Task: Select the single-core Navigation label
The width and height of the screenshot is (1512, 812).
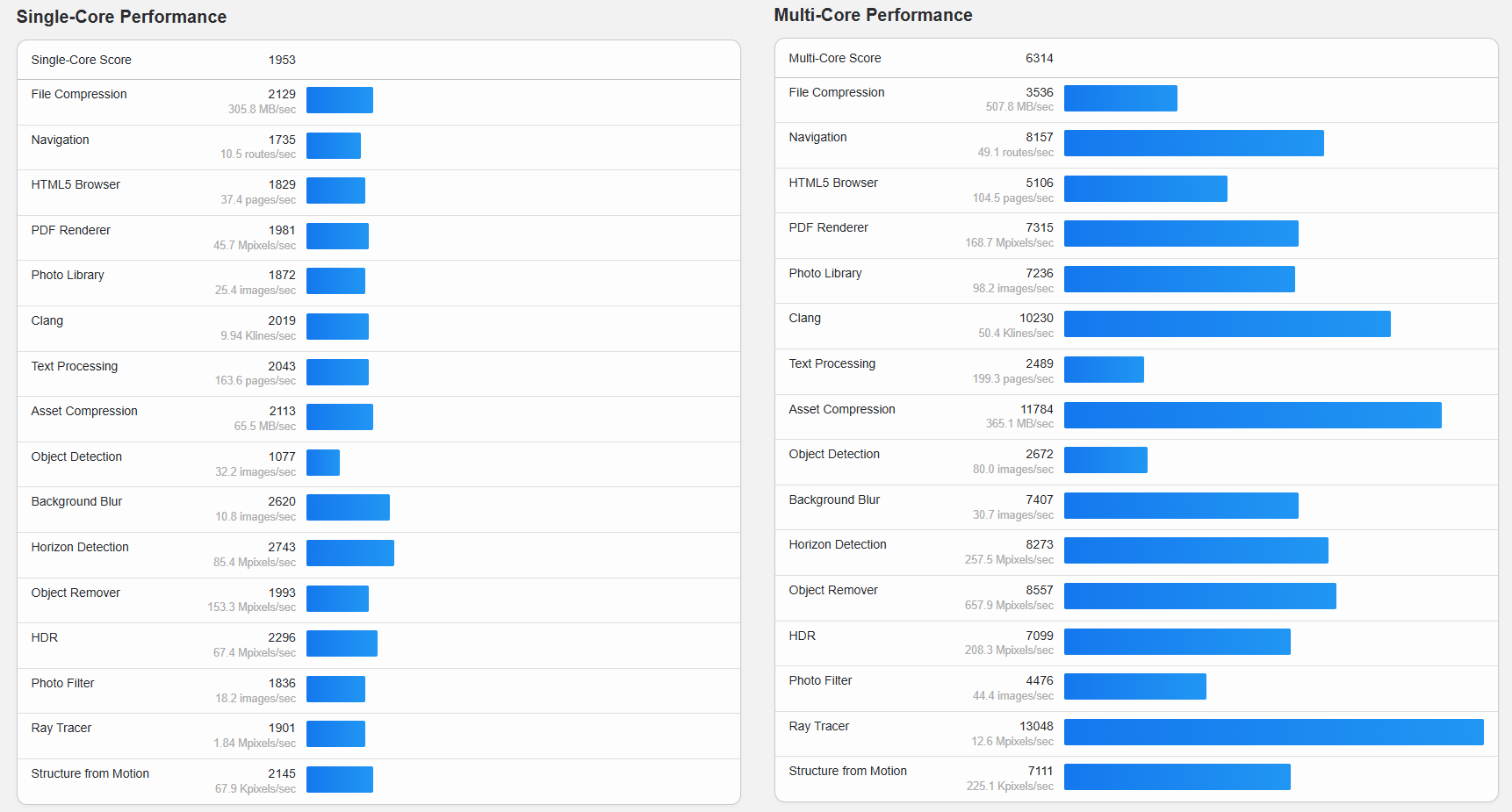Action: tap(60, 140)
